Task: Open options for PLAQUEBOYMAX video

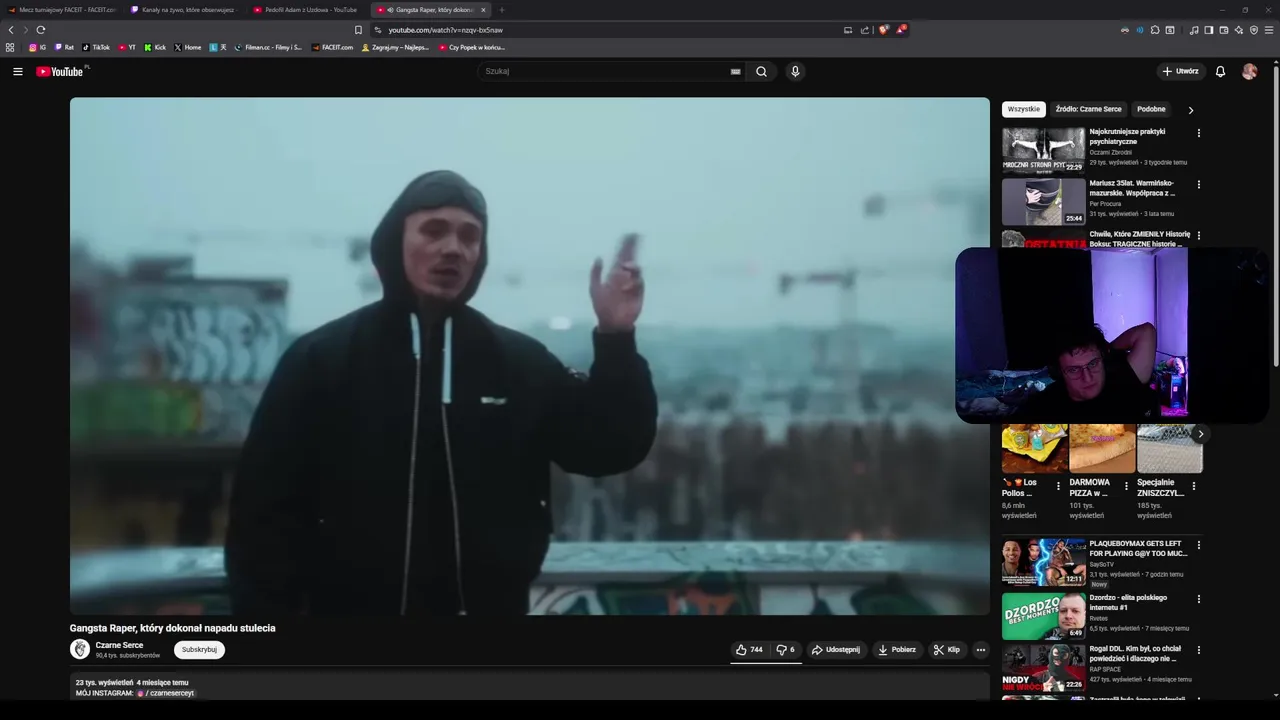Action: click(x=1198, y=545)
